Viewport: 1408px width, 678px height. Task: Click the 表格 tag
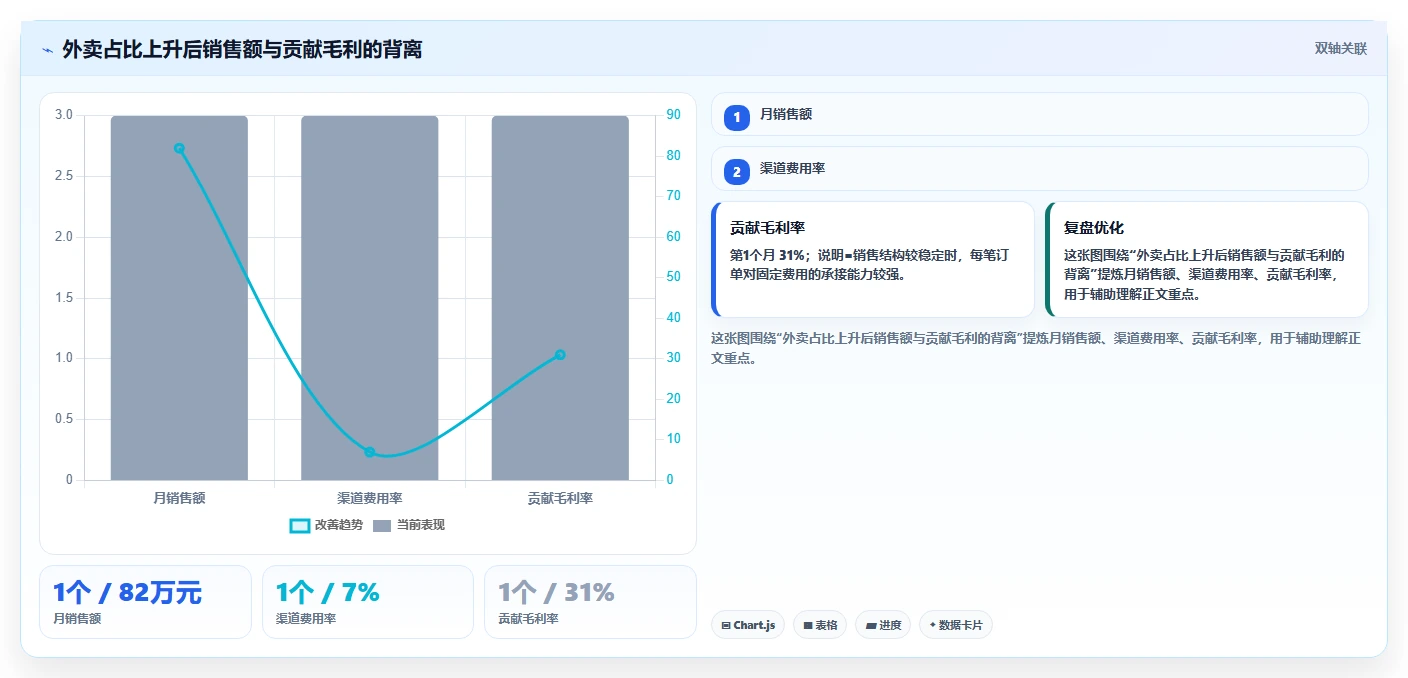point(820,625)
